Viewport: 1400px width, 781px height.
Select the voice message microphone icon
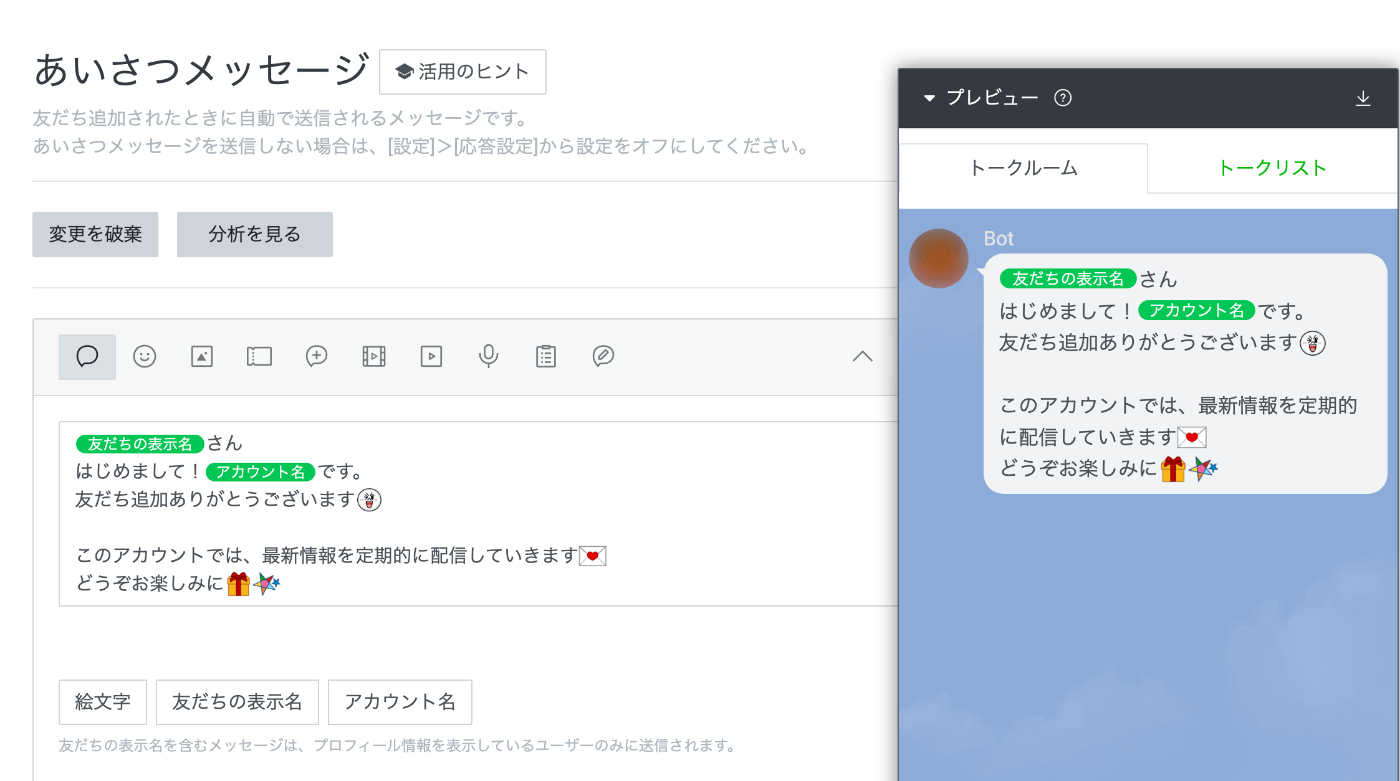click(488, 356)
